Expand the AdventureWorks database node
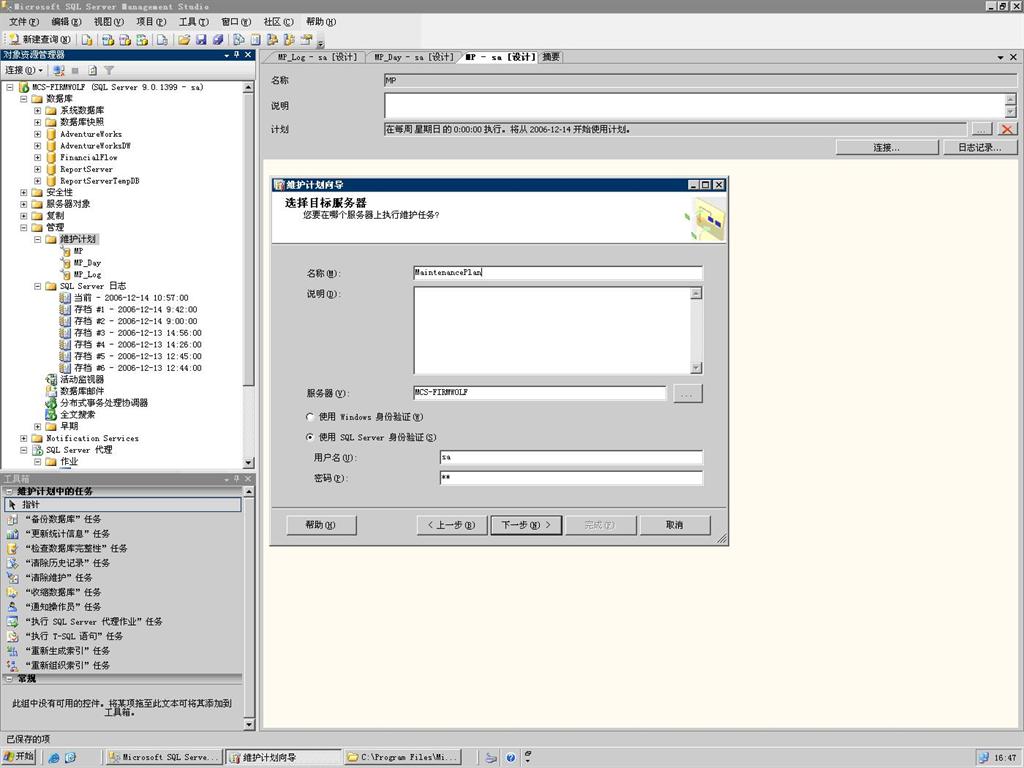Screen dimensions: 1024x768 pyautogui.click(x=38, y=134)
